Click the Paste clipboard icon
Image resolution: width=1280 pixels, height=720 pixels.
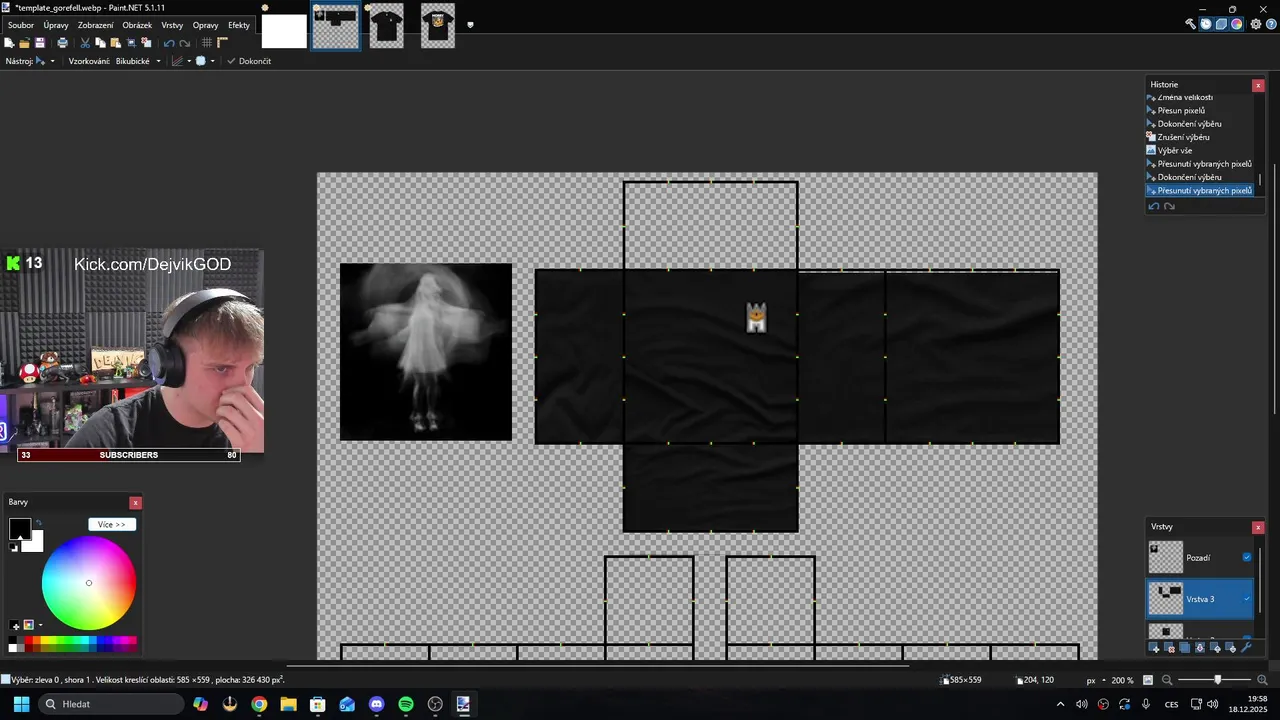(x=116, y=43)
